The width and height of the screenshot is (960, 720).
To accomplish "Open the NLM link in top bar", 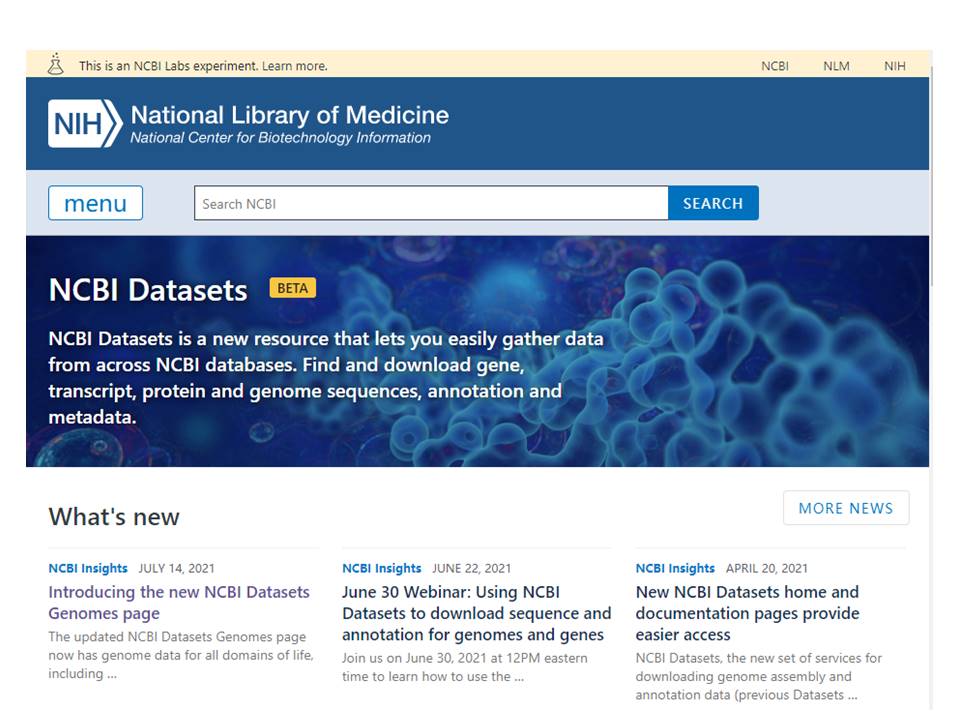I will click(836, 66).
